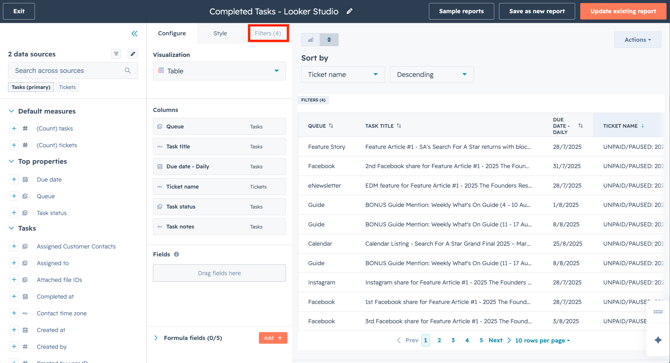Open the Actions dropdown
Viewport: 670px width, 363px height.
(x=638, y=40)
